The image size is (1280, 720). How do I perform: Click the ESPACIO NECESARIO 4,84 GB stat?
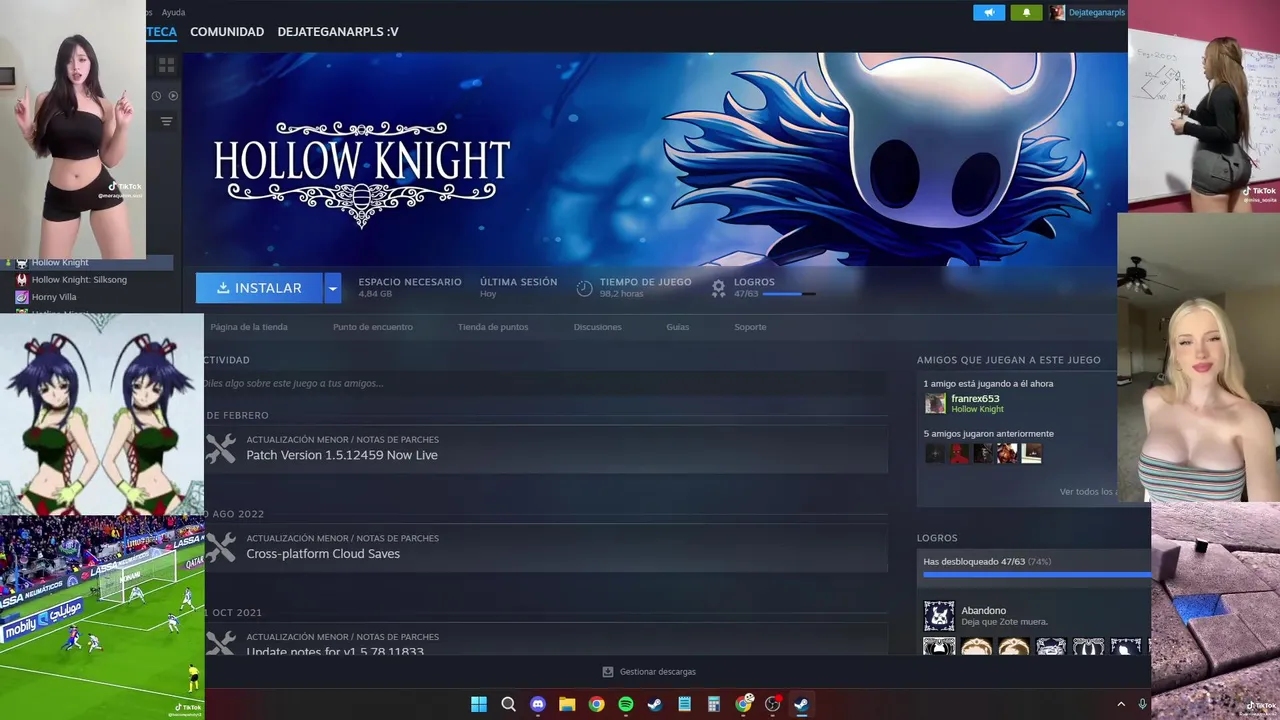(x=410, y=288)
